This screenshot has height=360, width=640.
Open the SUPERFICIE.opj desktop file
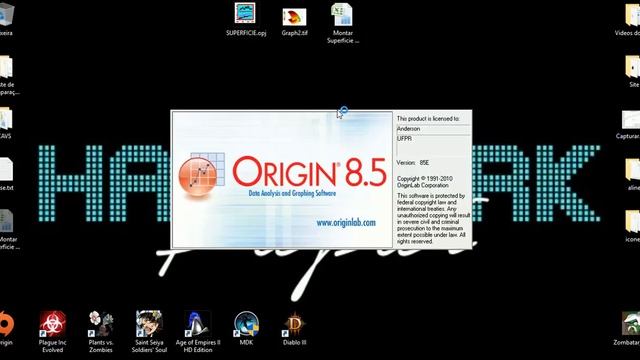pos(245,19)
